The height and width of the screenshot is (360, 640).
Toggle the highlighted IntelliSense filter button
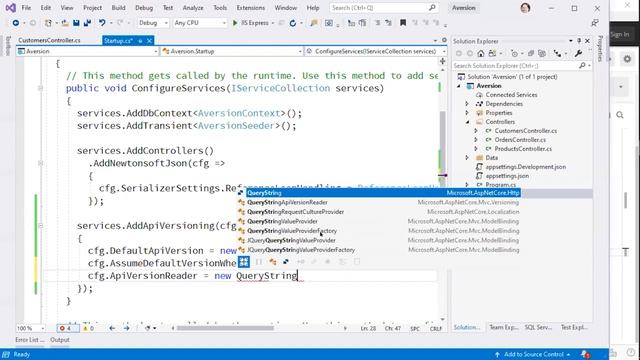pyautogui.click(x=244, y=262)
